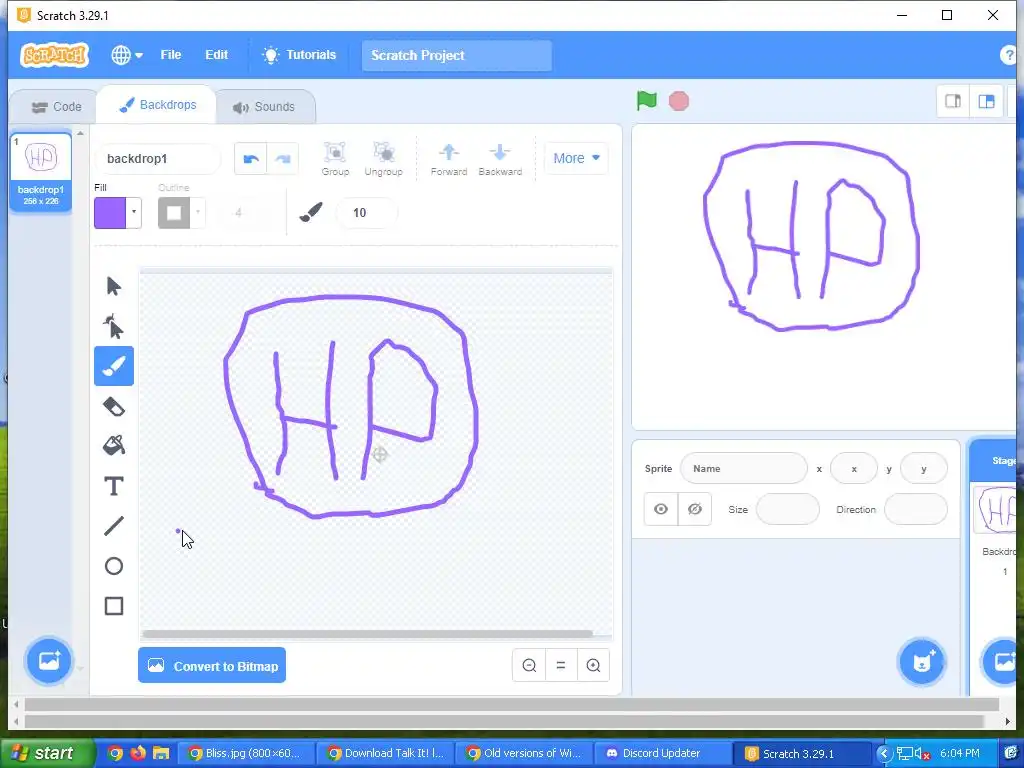Click the backdrop1 name field

157,159
